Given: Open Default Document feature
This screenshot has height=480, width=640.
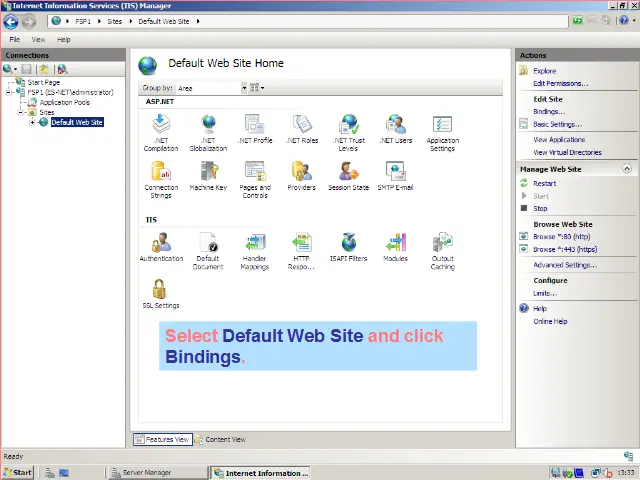Looking at the screenshot, I should pos(208,251).
